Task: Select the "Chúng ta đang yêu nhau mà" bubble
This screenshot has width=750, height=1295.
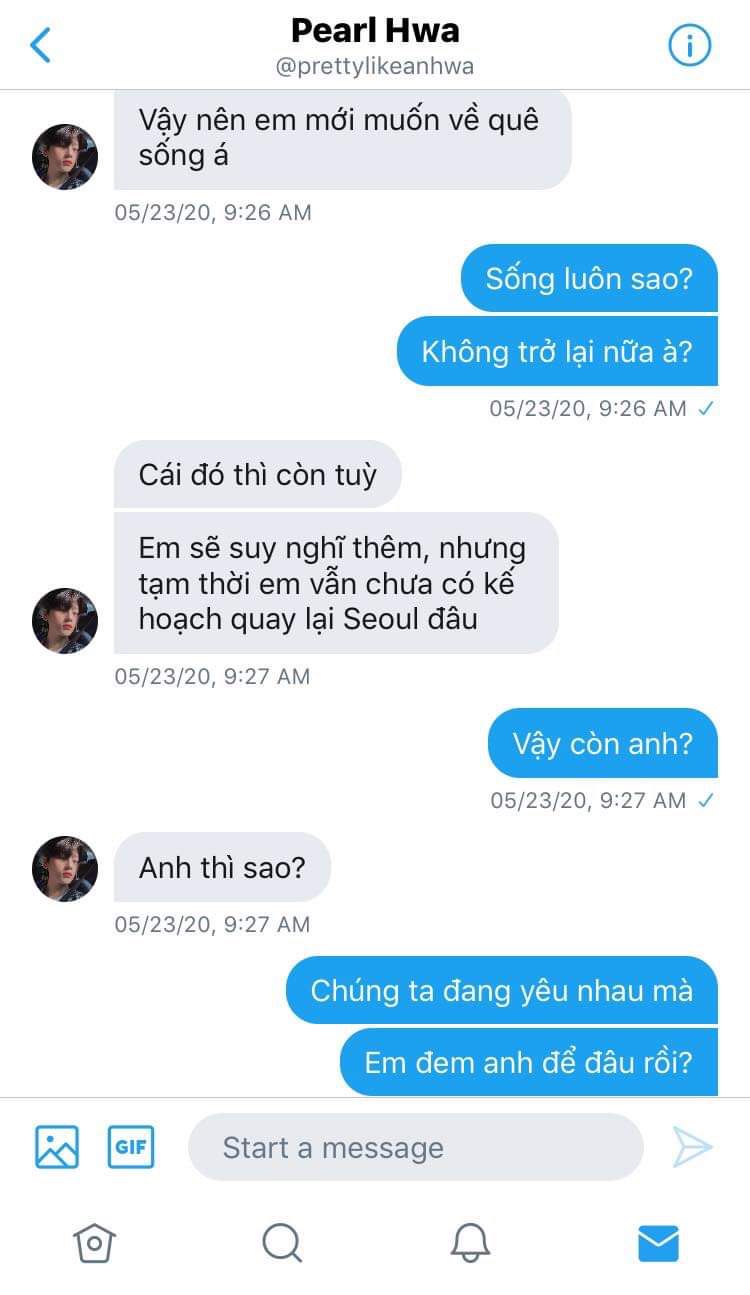Action: 502,990
